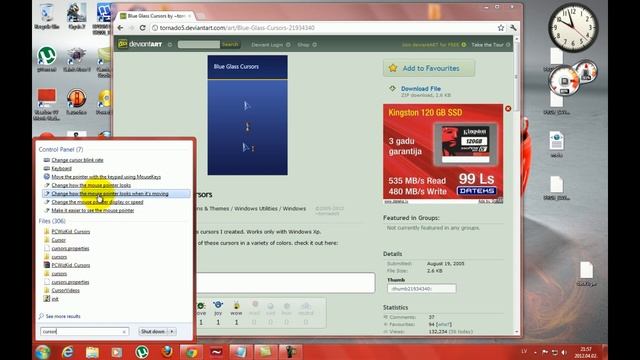Click the desktop clock gadget
Viewport: 640px width, 360px height.
pyautogui.click(x=573, y=27)
